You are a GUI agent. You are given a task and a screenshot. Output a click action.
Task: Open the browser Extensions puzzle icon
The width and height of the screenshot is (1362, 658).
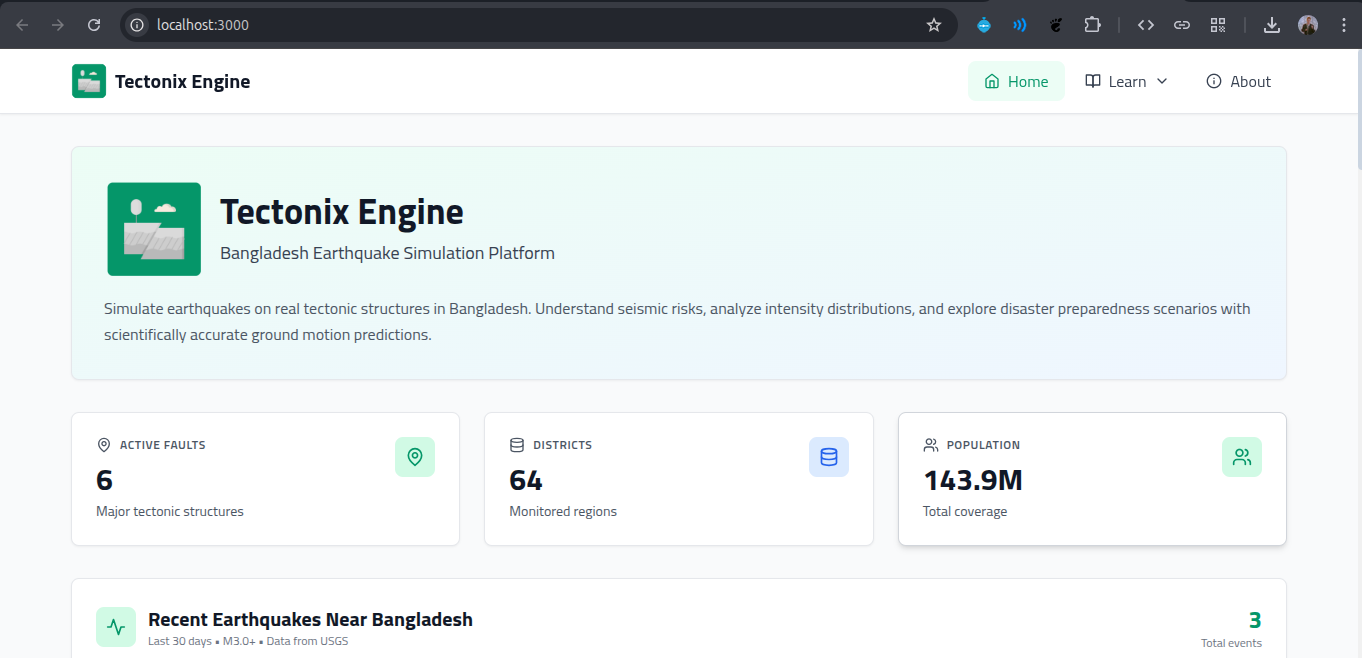pyautogui.click(x=1092, y=25)
